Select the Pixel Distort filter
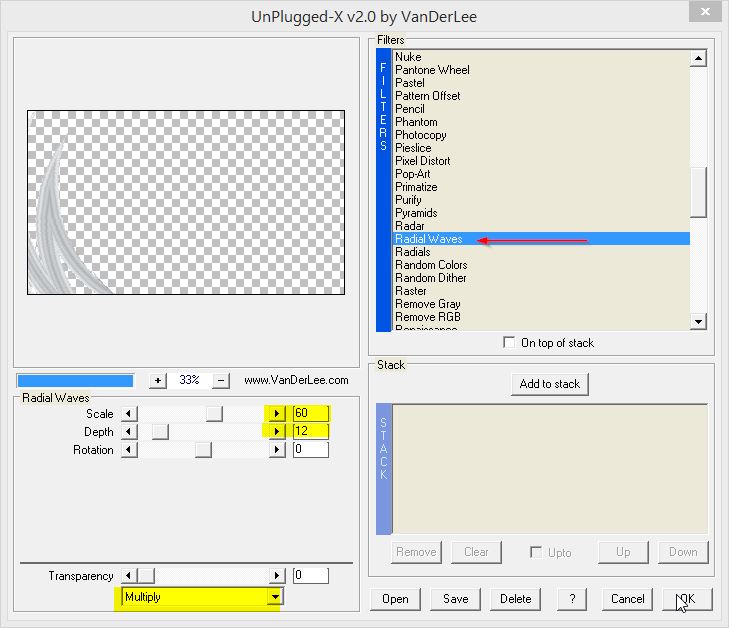 tap(423, 161)
